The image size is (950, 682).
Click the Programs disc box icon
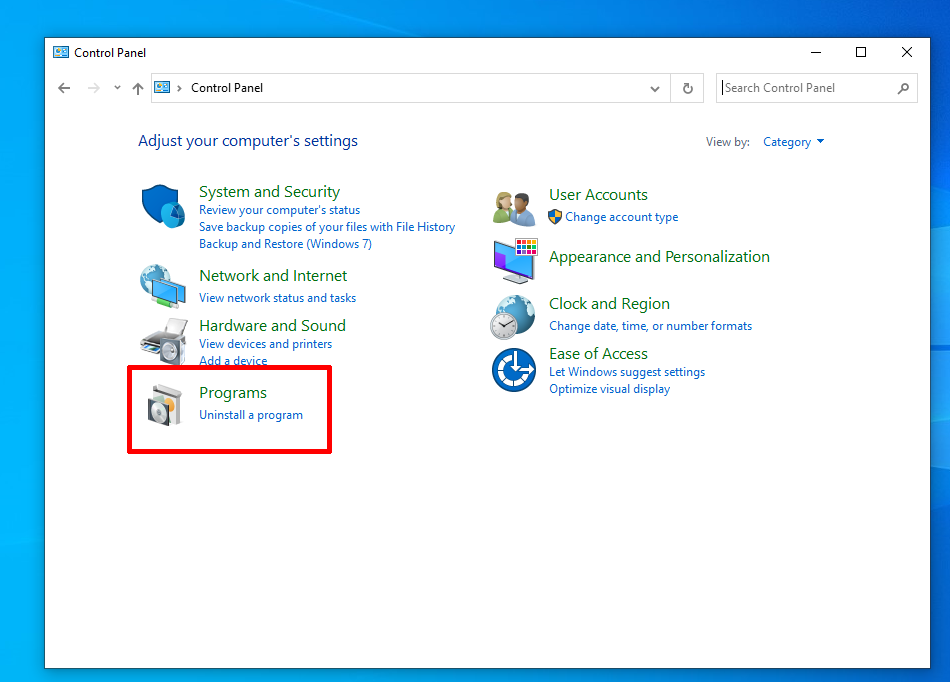coord(165,405)
